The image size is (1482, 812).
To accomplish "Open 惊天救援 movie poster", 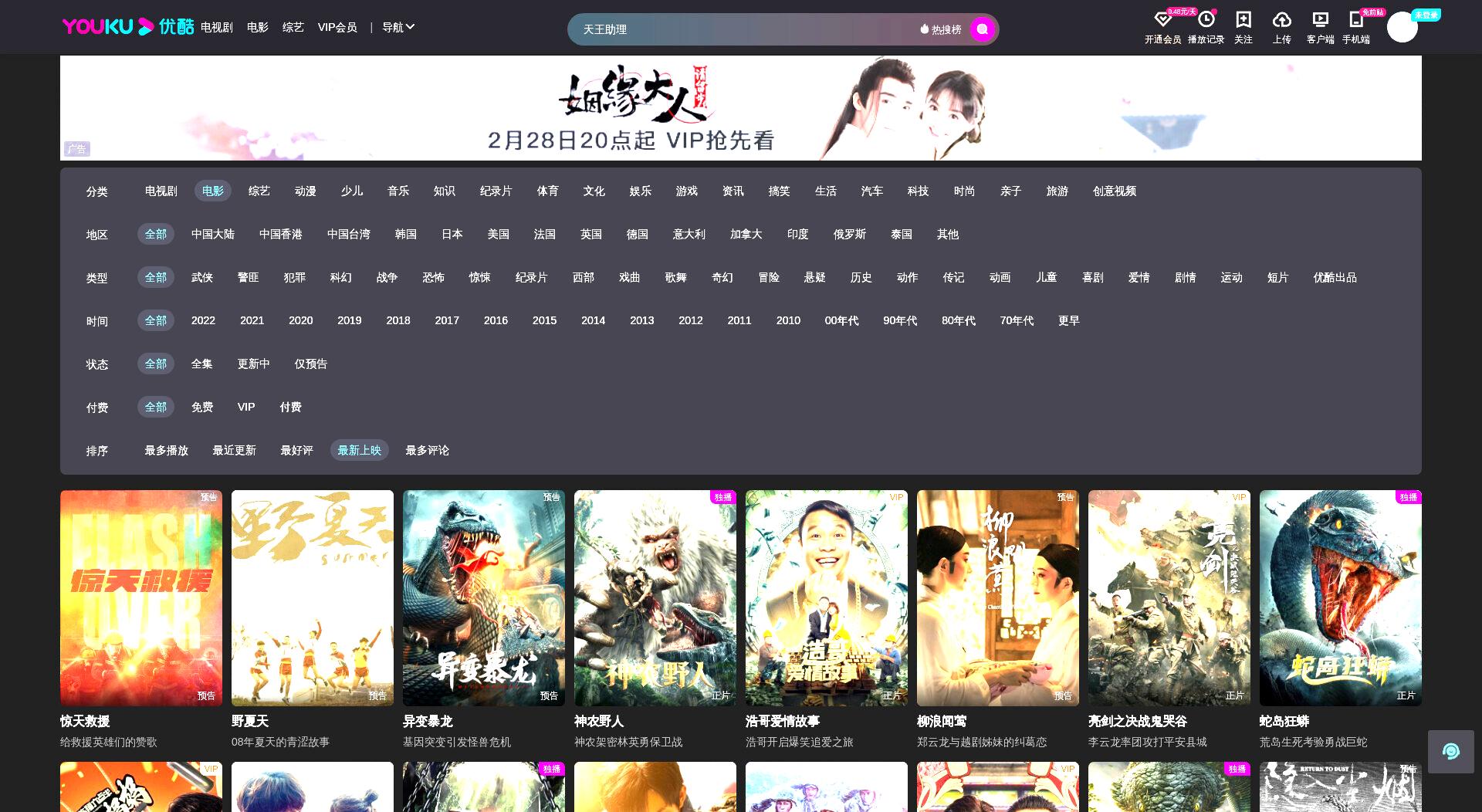I will click(x=141, y=598).
